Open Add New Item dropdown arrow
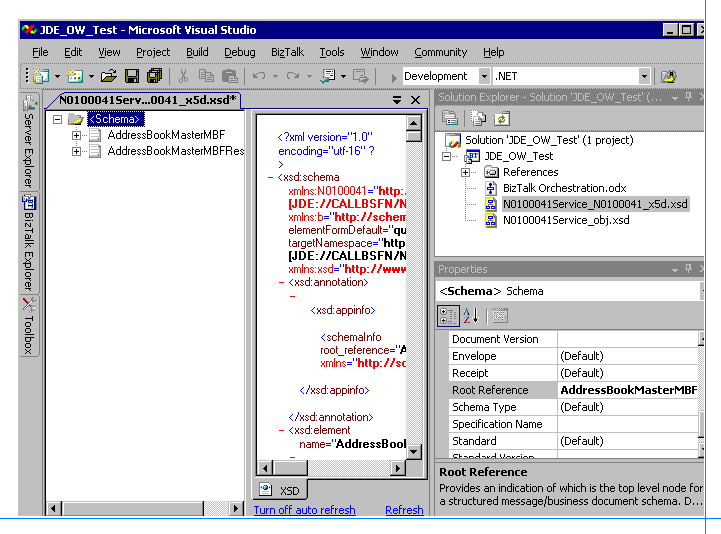 tap(91, 76)
